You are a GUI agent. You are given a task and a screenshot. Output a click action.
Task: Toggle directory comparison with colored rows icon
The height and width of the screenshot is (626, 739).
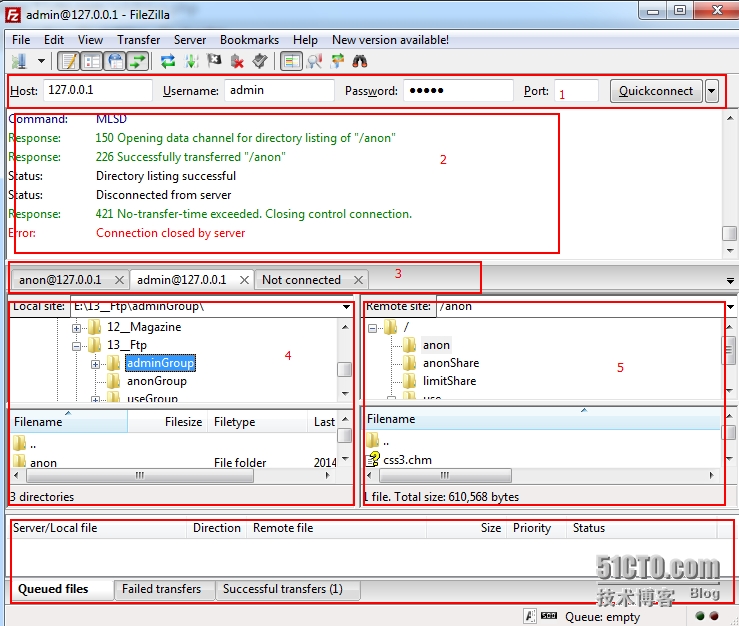coord(291,61)
